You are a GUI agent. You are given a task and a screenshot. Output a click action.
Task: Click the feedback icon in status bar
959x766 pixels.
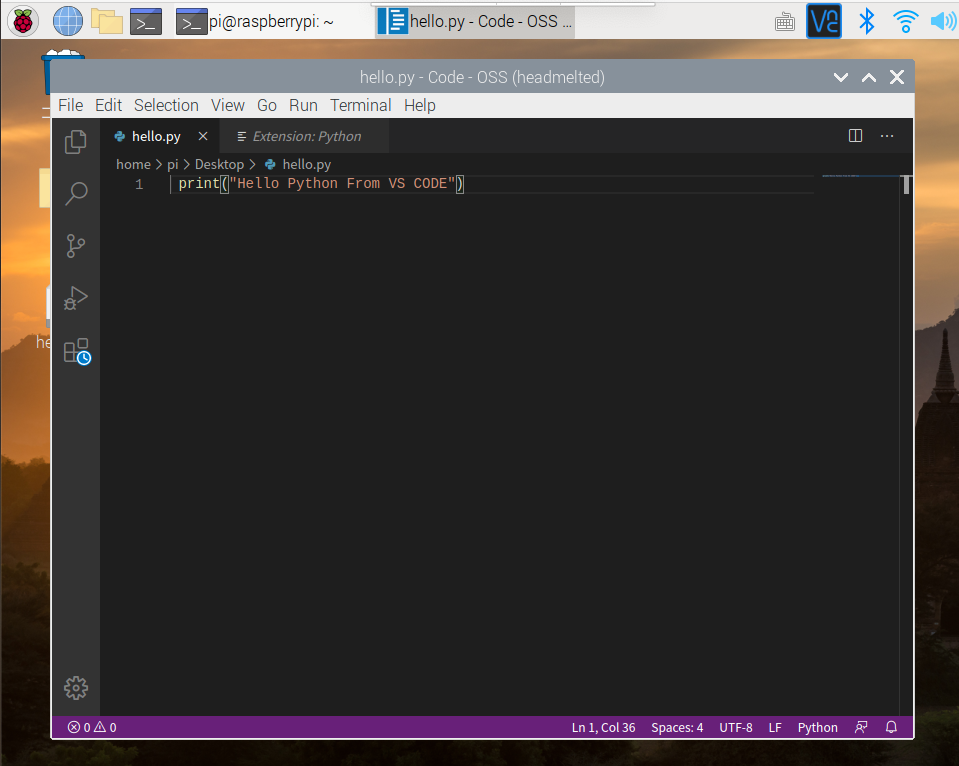[861, 727]
